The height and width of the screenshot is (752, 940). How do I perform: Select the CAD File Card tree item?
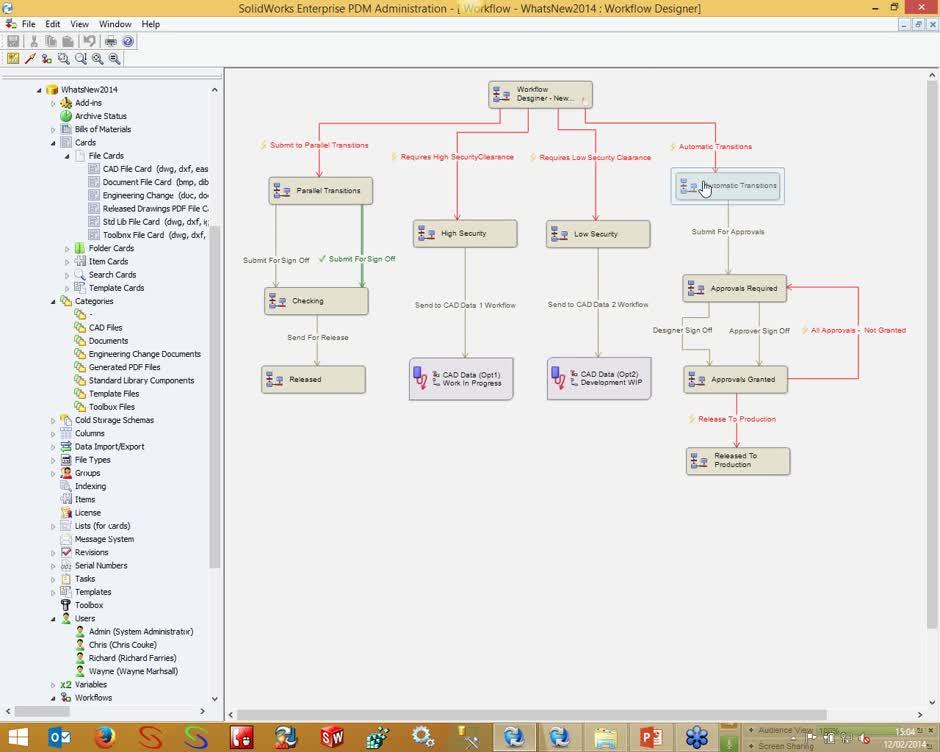pyautogui.click(x=125, y=168)
